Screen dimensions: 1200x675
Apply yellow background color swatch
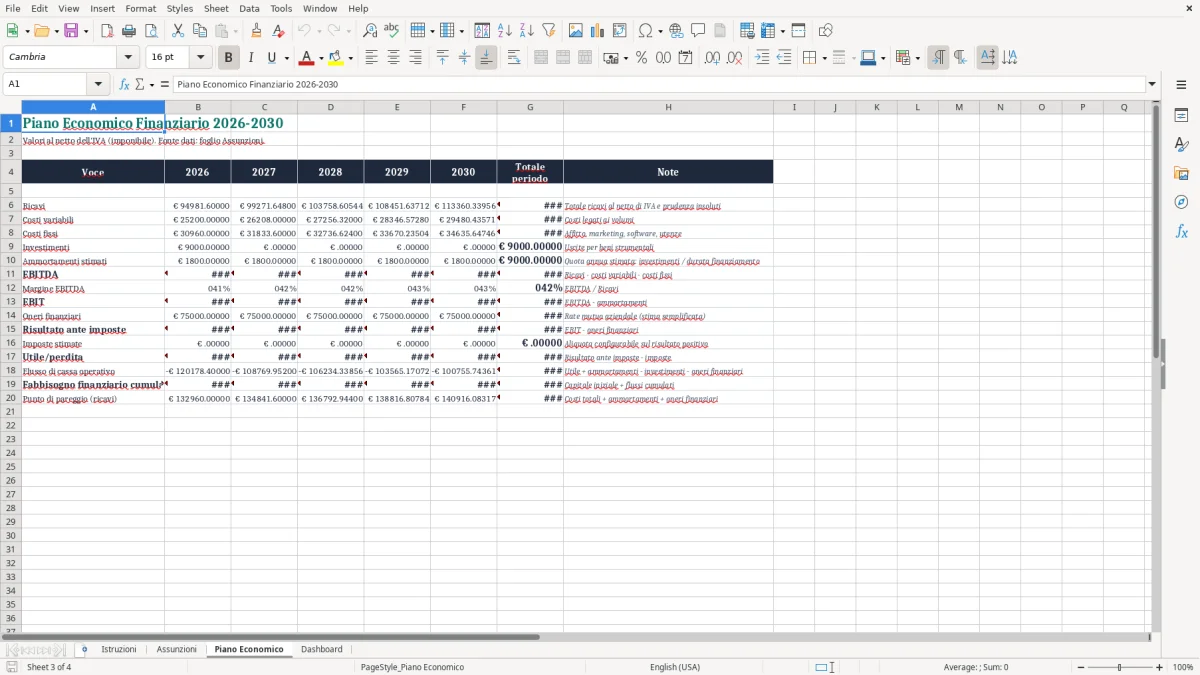(336, 58)
